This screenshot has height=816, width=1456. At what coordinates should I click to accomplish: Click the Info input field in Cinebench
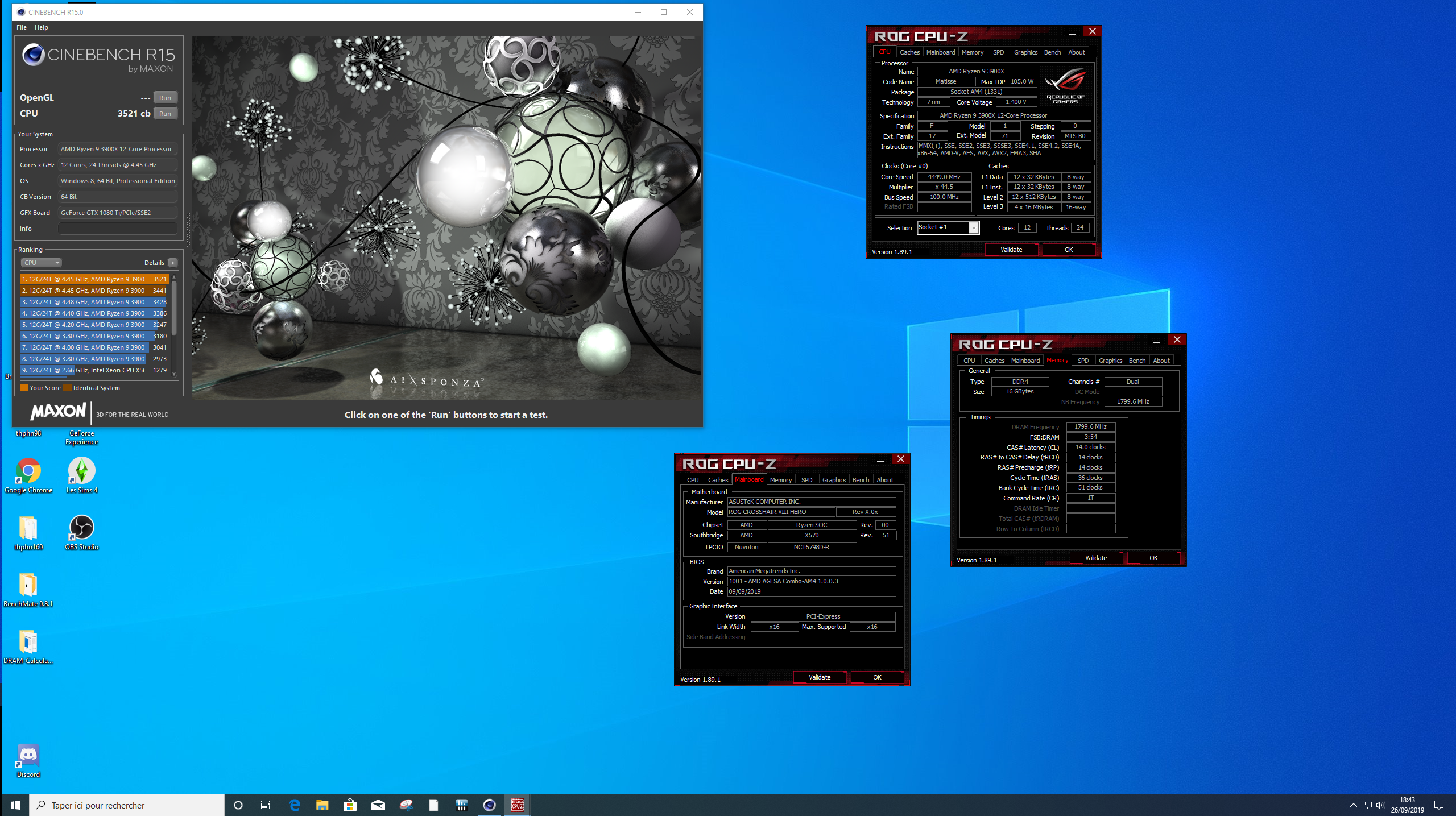pyautogui.click(x=117, y=229)
